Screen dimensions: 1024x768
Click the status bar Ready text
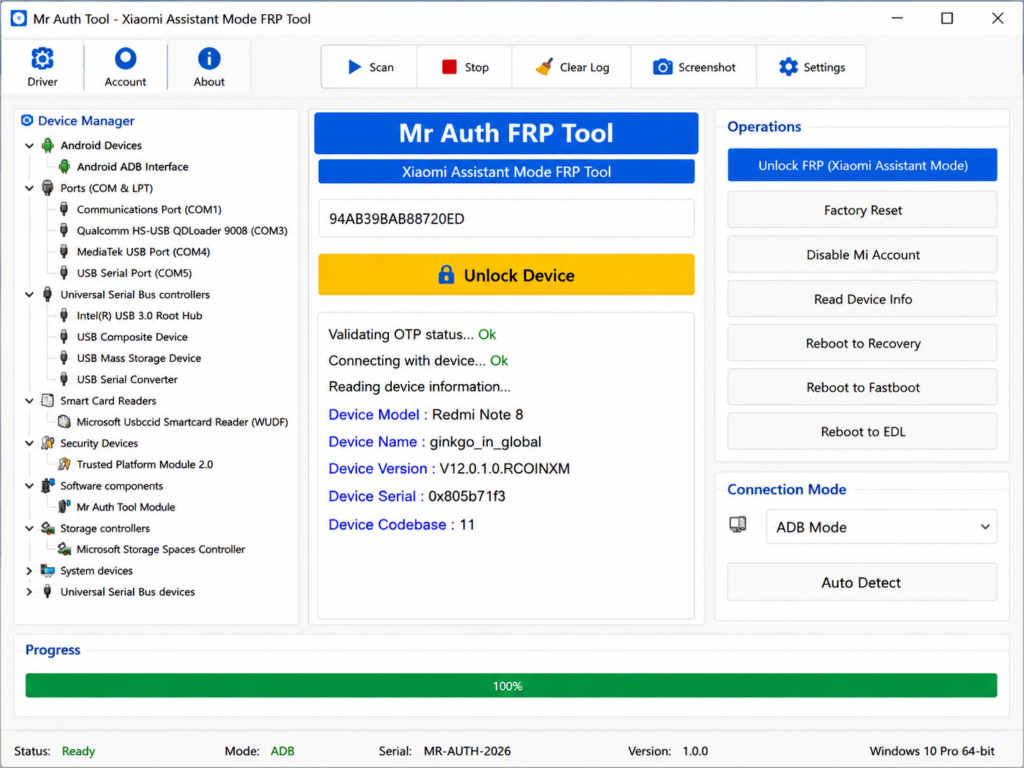[78, 751]
